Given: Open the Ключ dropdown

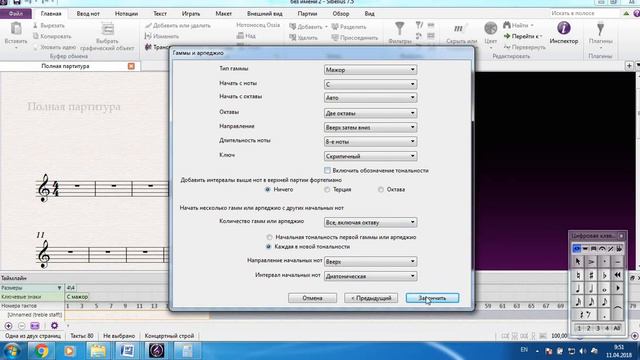Looking at the screenshot, I should pos(370,156).
